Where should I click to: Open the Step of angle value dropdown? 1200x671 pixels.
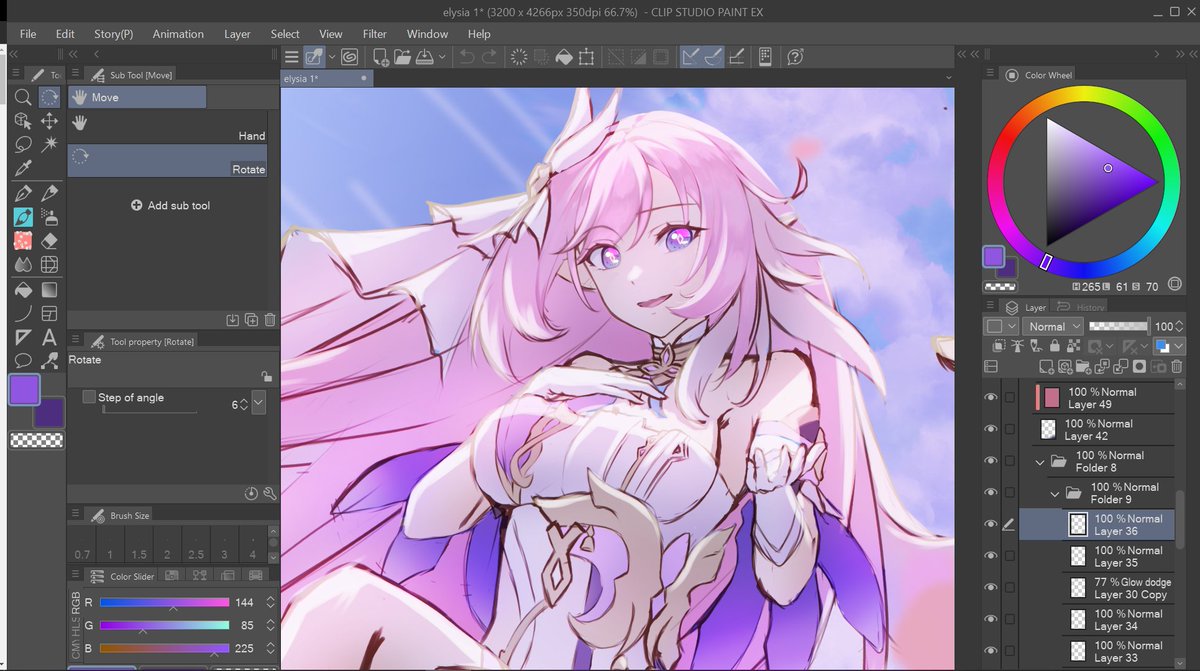[x=259, y=404]
